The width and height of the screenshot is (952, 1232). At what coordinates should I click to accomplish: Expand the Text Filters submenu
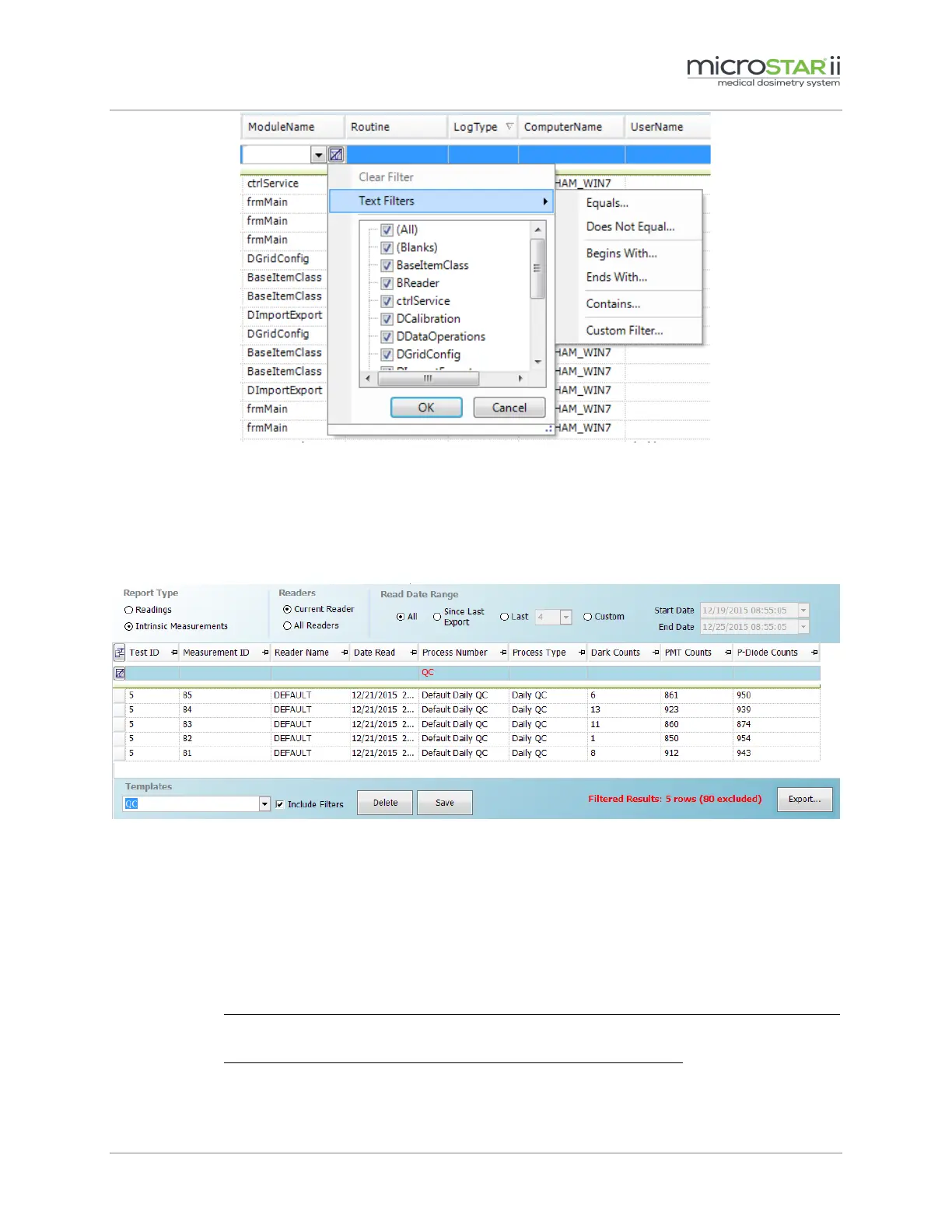pos(441,201)
